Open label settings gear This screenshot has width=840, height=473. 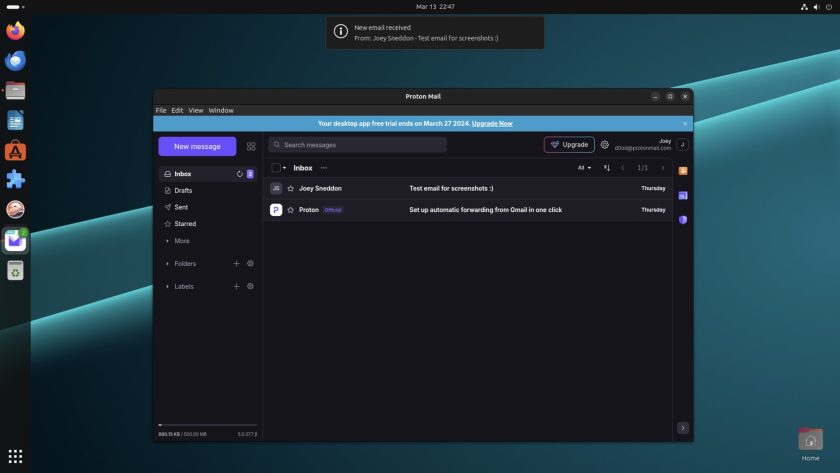[x=250, y=287]
